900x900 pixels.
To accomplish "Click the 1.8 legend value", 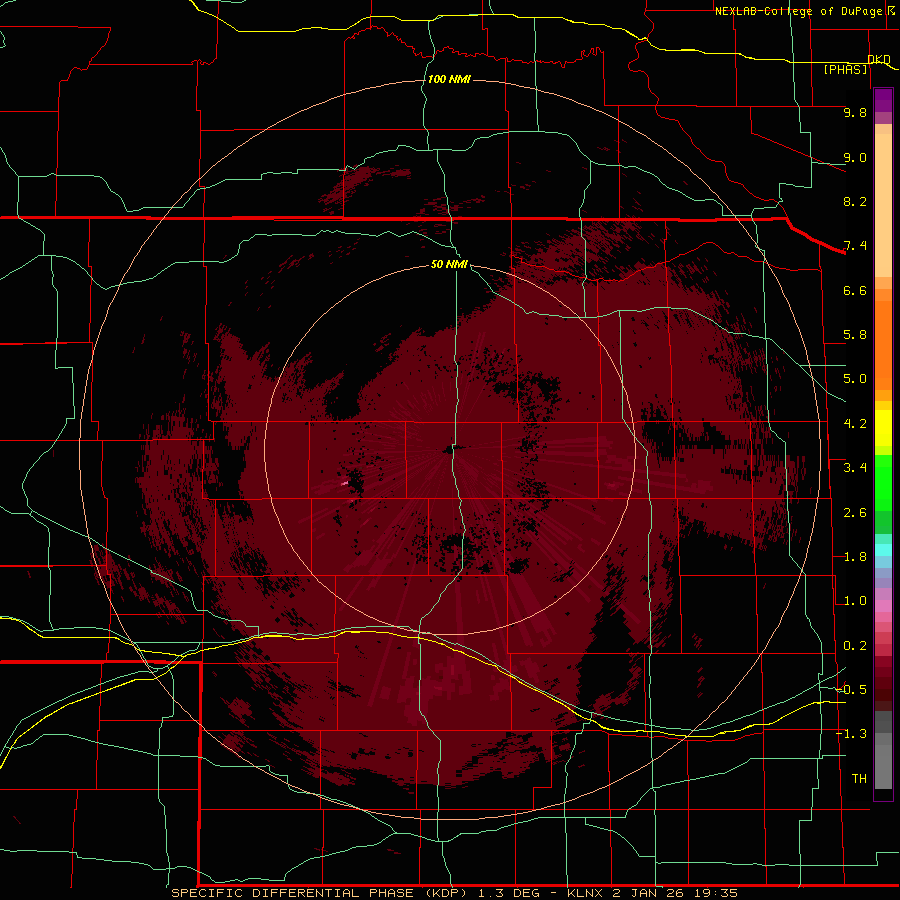I will [x=855, y=557].
